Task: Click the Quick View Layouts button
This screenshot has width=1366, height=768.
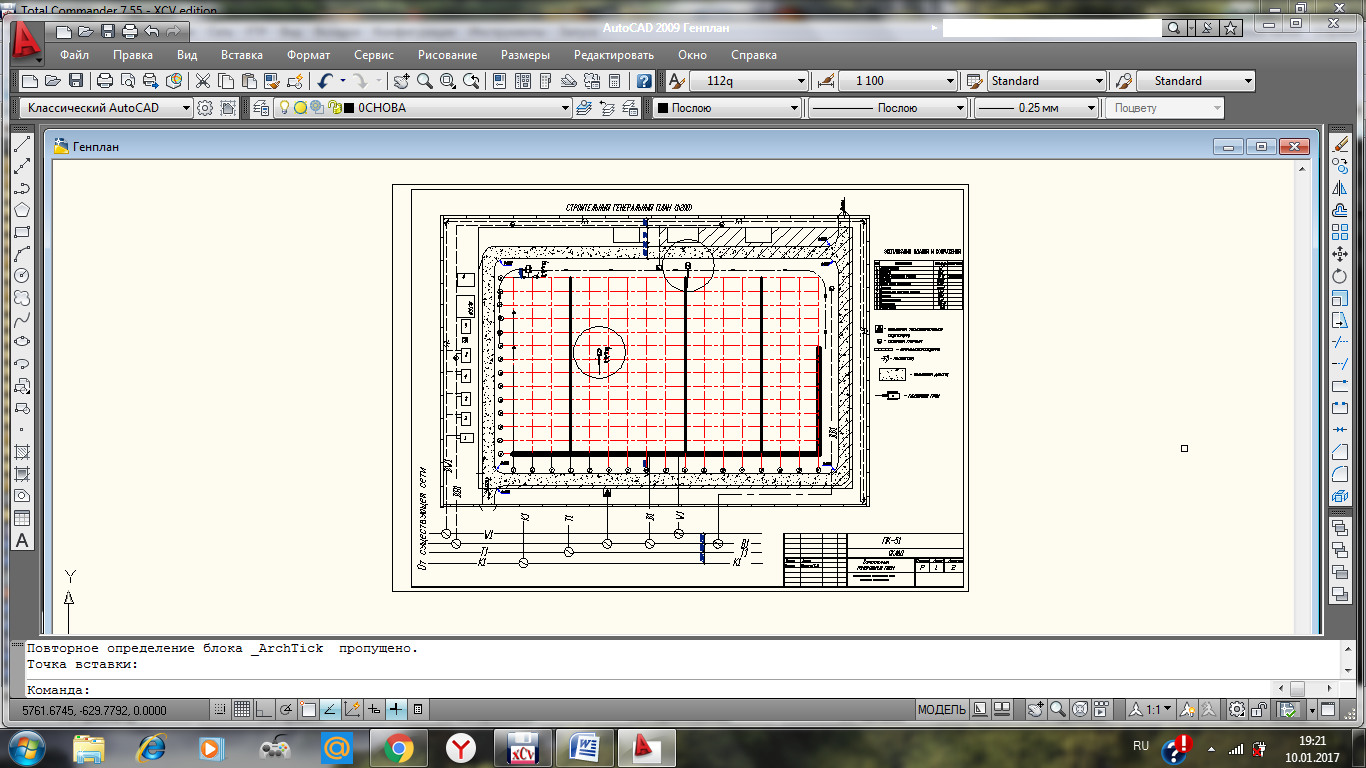Action: (x=980, y=709)
